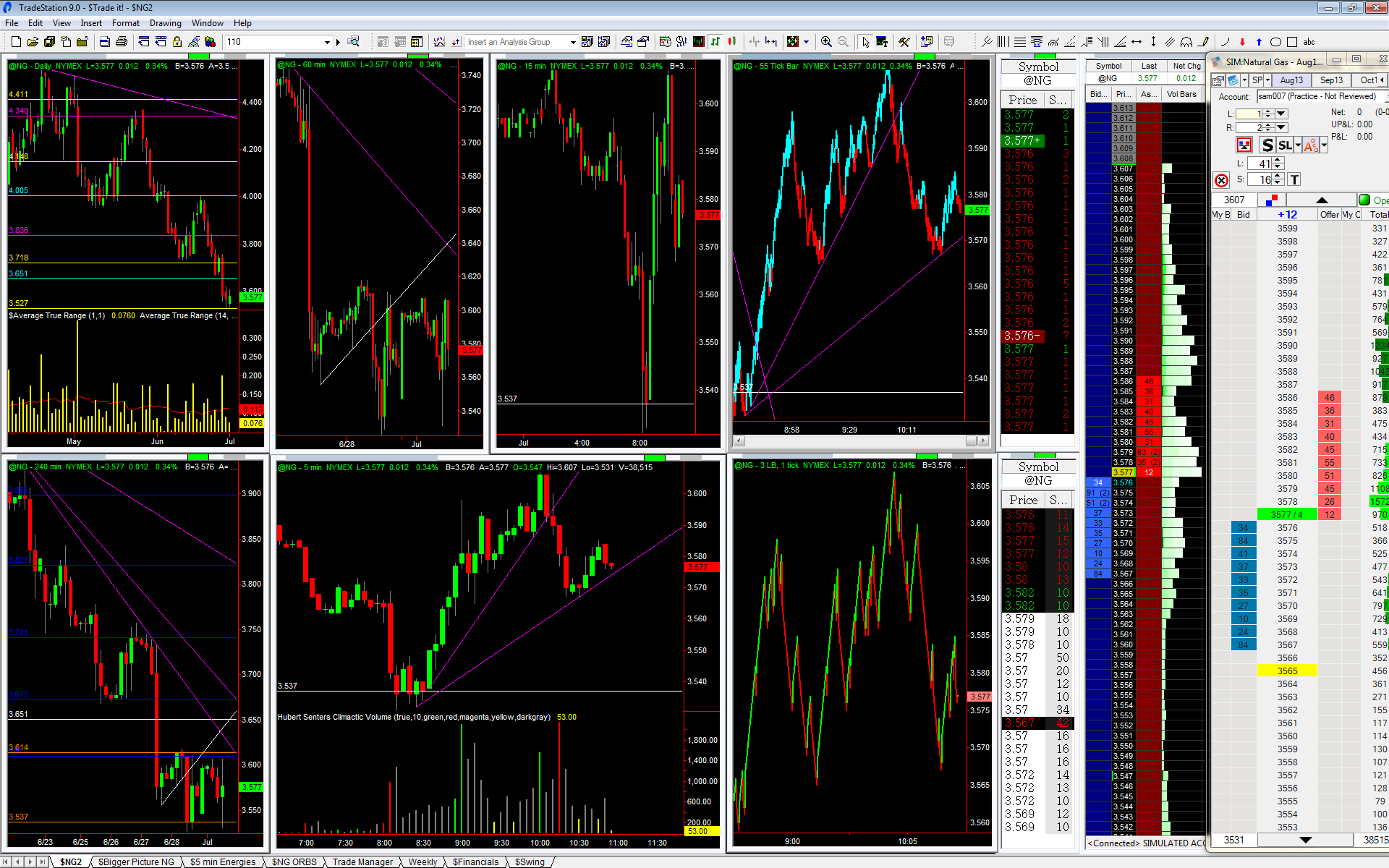Switch to the Trade Manager workspace tab
The image size is (1389, 868).
362,861
